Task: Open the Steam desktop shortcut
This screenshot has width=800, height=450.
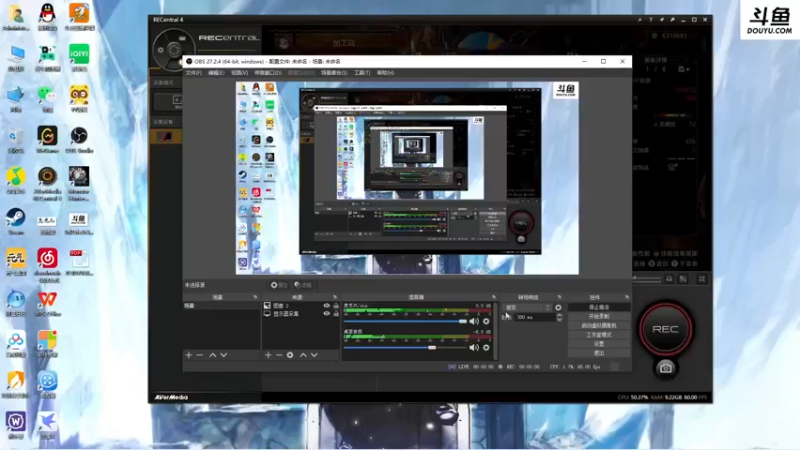Action: coord(16,221)
